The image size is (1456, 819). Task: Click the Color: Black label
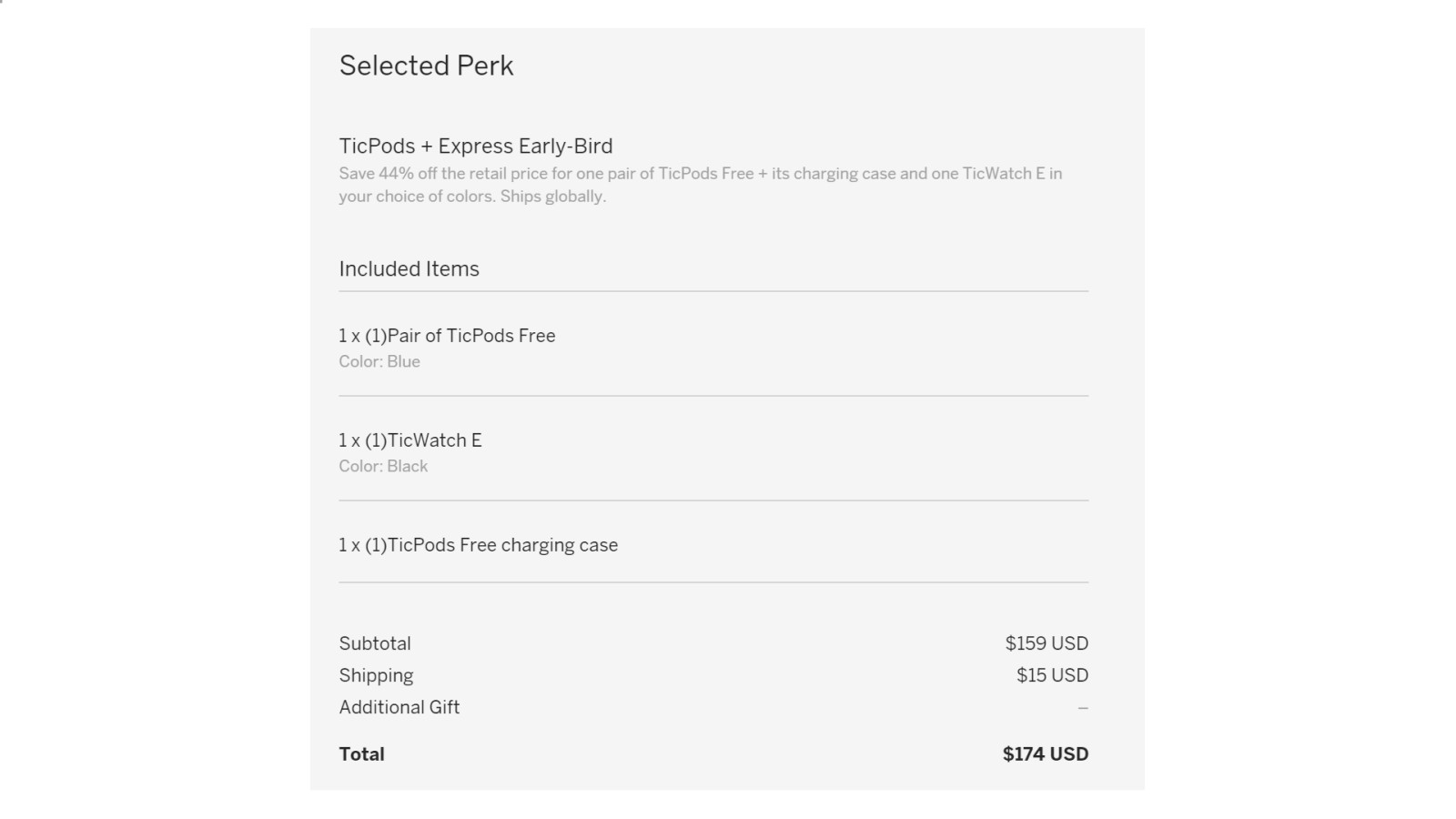383,466
